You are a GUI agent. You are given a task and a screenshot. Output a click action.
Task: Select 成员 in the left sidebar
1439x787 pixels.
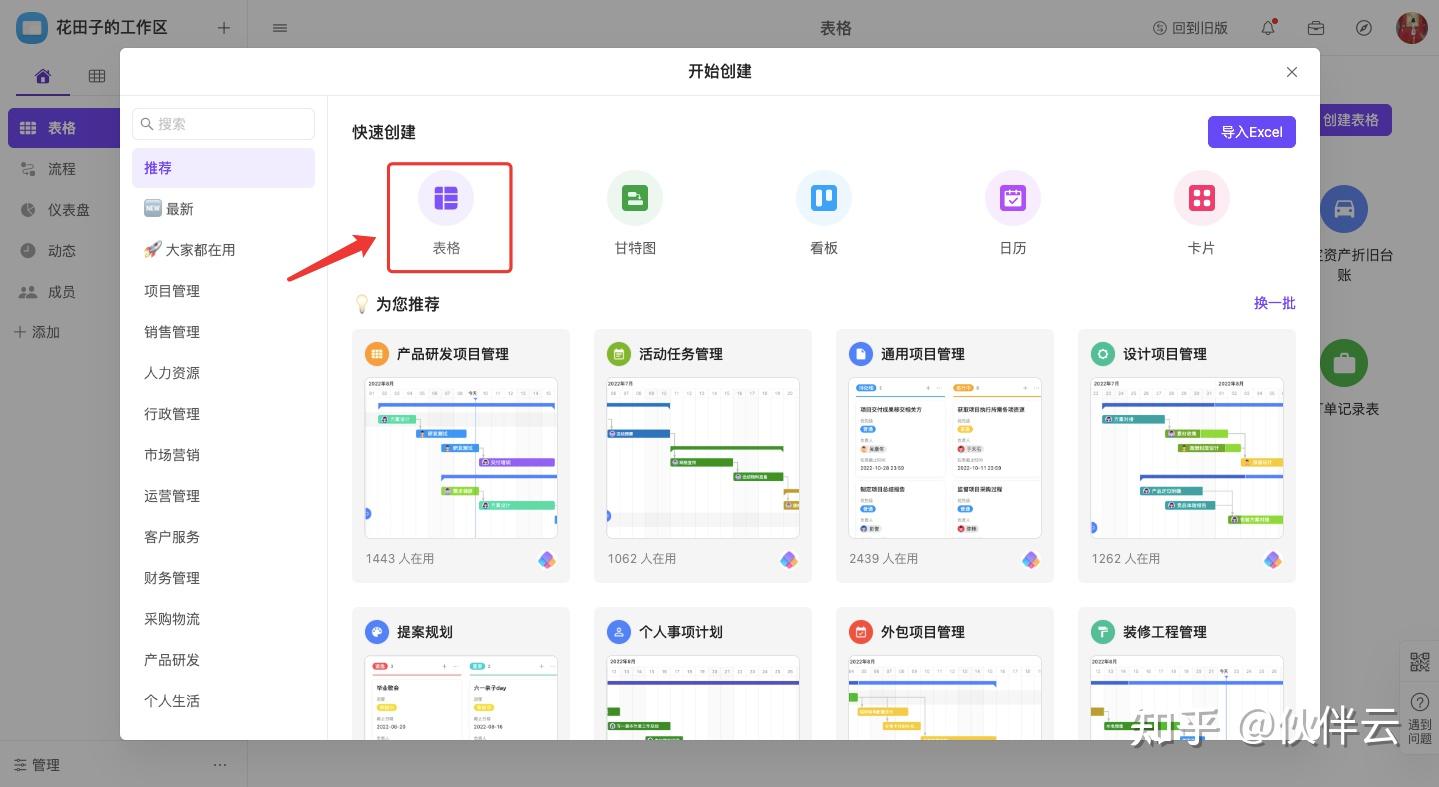[x=64, y=292]
